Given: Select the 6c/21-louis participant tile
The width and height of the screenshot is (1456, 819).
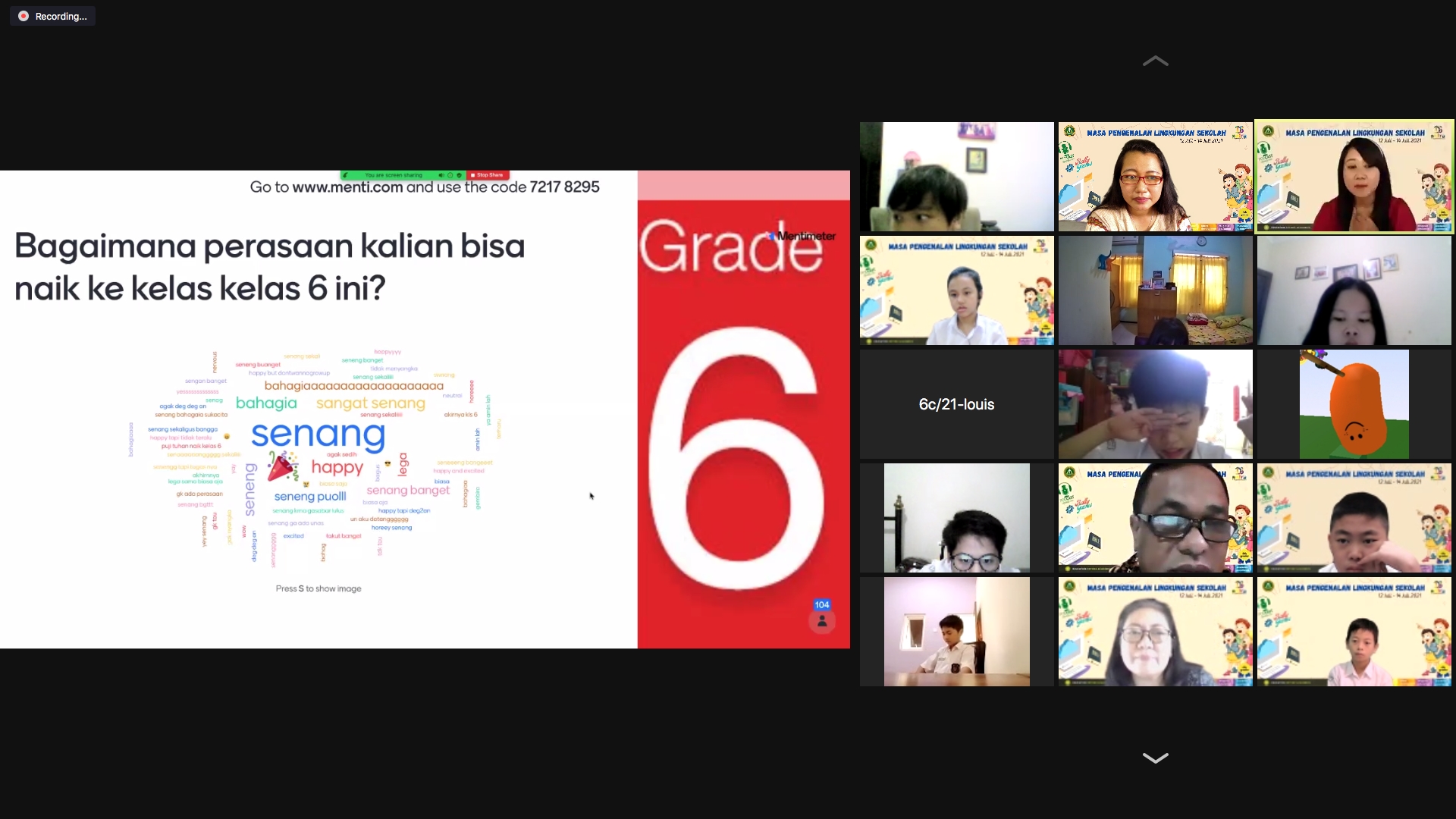Looking at the screenshot, I should (x=956, y=404).
